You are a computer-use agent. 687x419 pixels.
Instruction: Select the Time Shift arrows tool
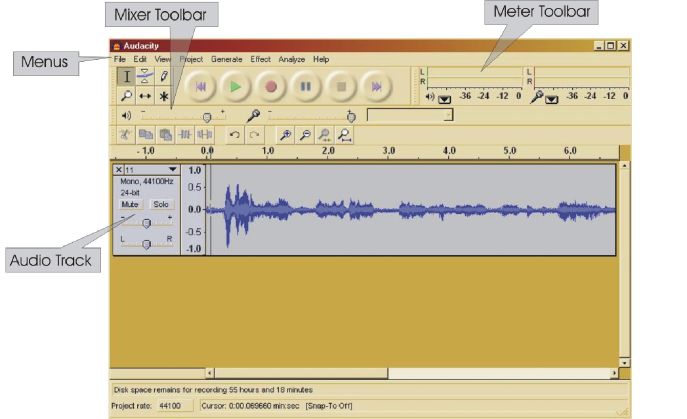point(145,96)
